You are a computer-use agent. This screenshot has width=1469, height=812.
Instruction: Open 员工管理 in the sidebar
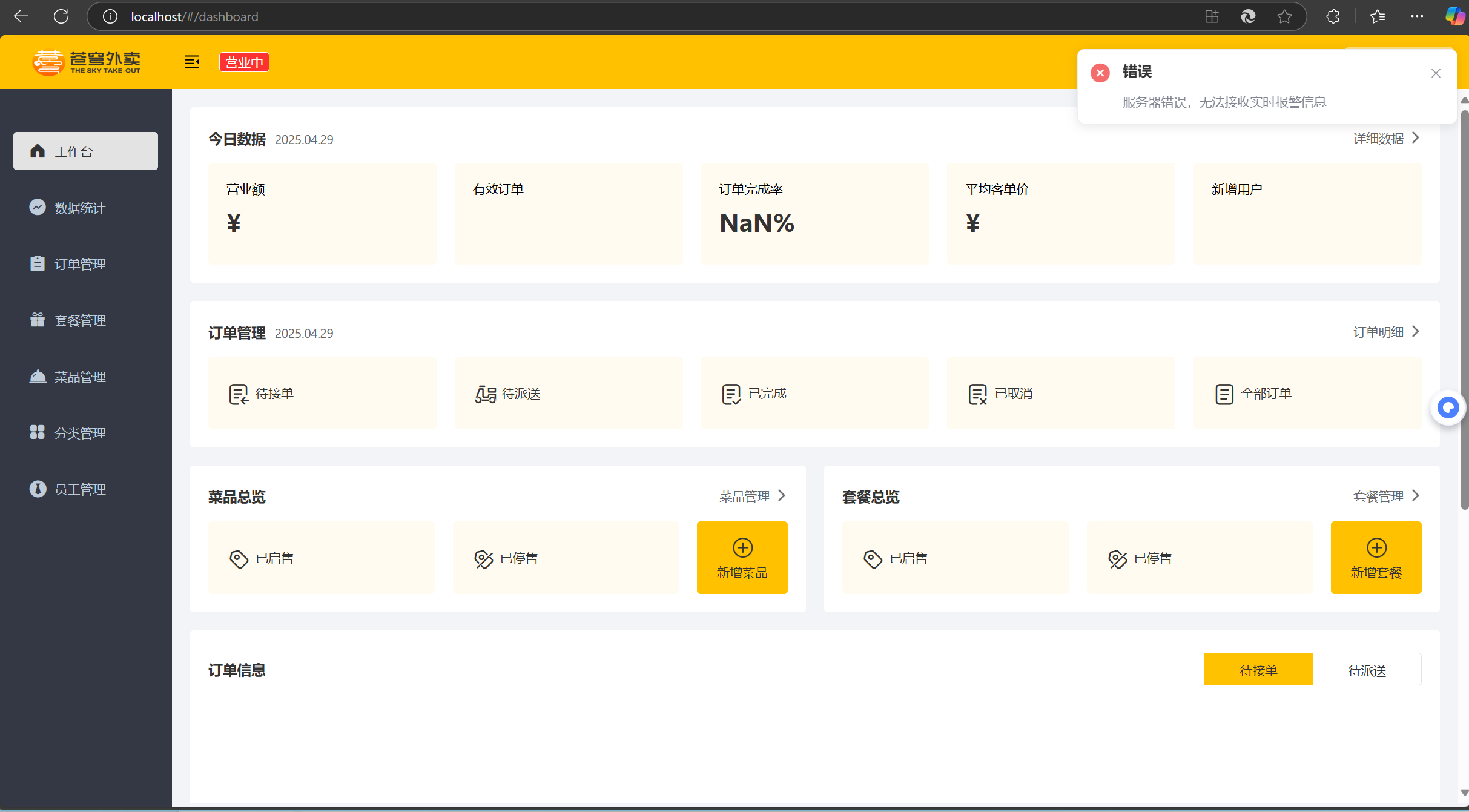(x=79, y=489)
